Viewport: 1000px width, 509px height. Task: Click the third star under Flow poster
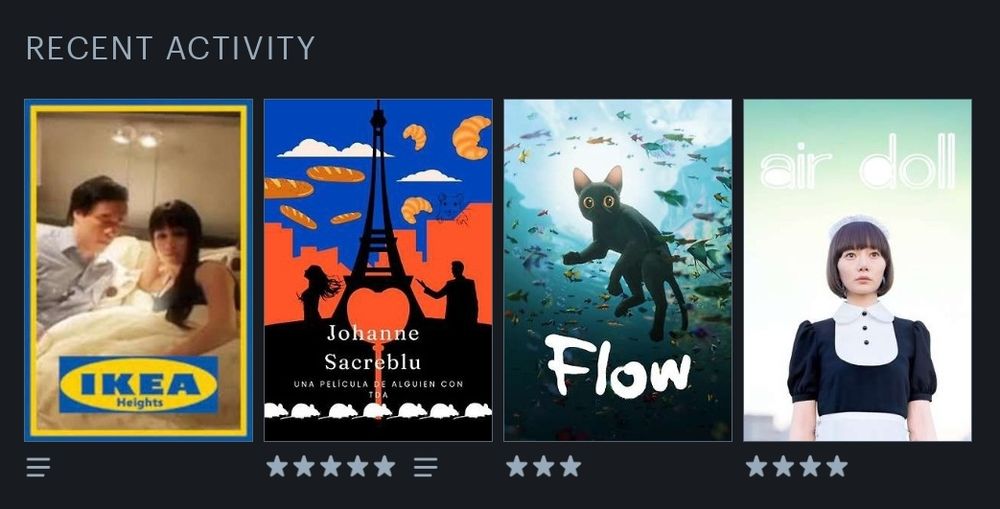tap(570, 467)
